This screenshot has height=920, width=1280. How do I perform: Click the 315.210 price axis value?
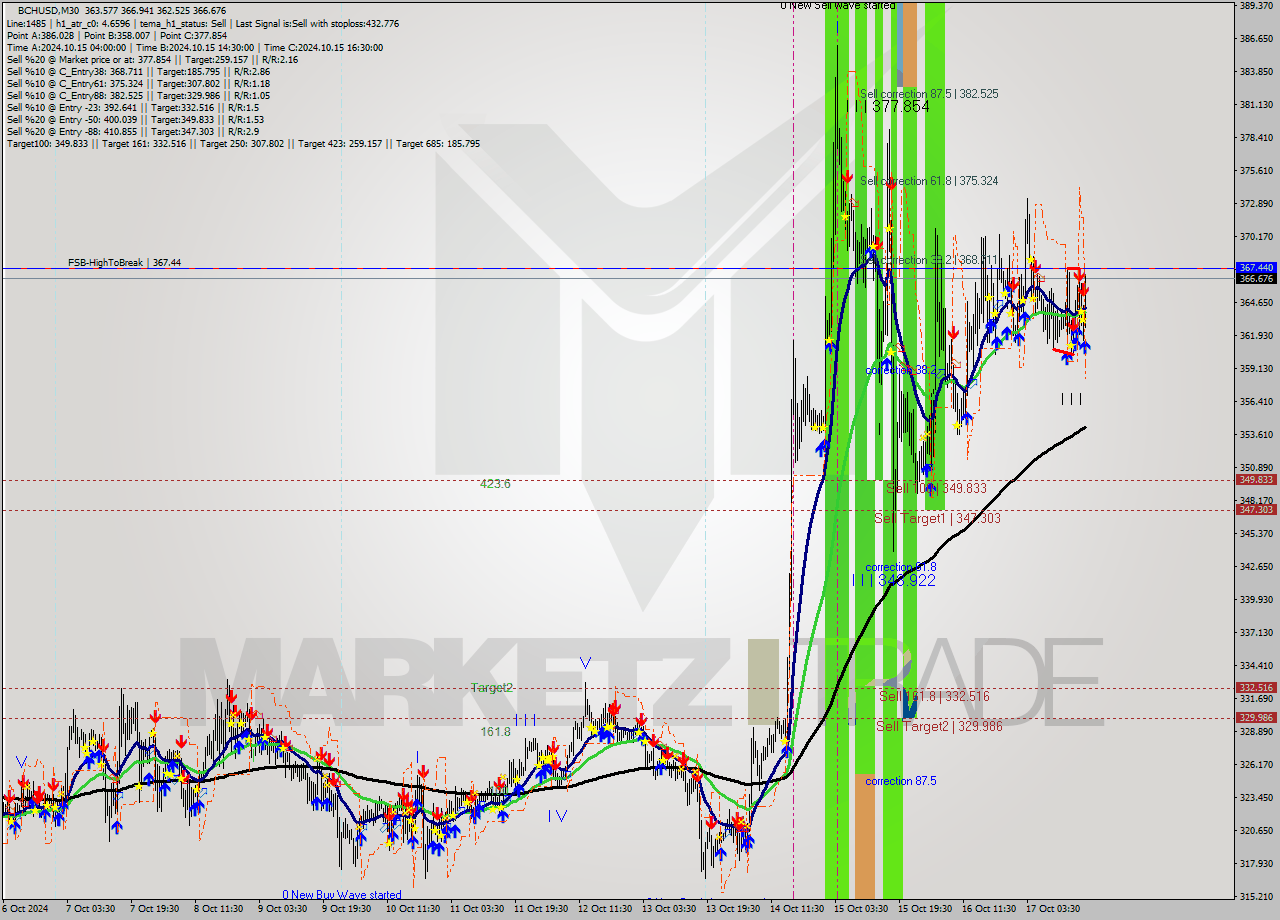[1256, 897]
